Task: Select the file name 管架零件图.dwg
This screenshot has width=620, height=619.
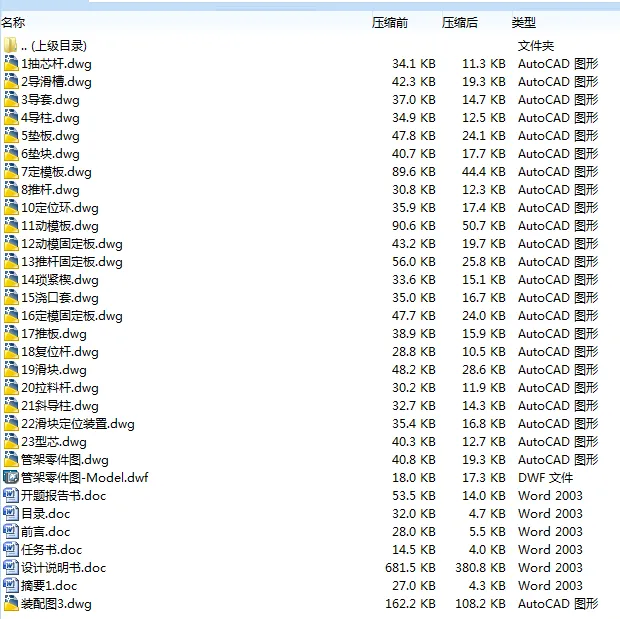Action: click(65, 460)
